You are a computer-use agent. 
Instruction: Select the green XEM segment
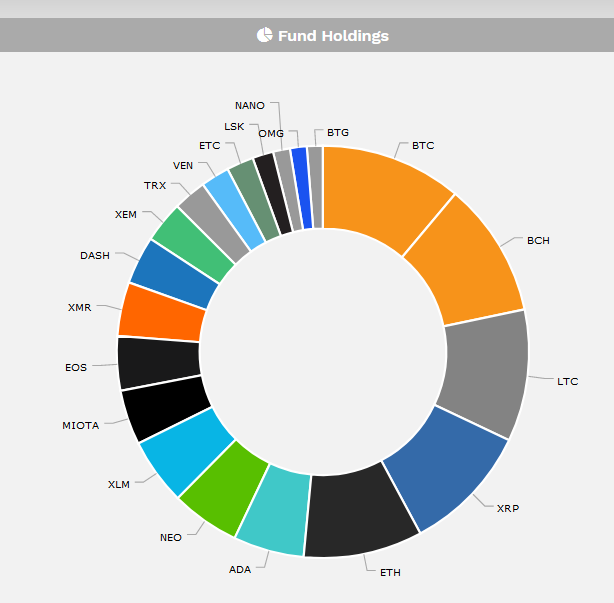pyautogui.click(x=193, y=245)
